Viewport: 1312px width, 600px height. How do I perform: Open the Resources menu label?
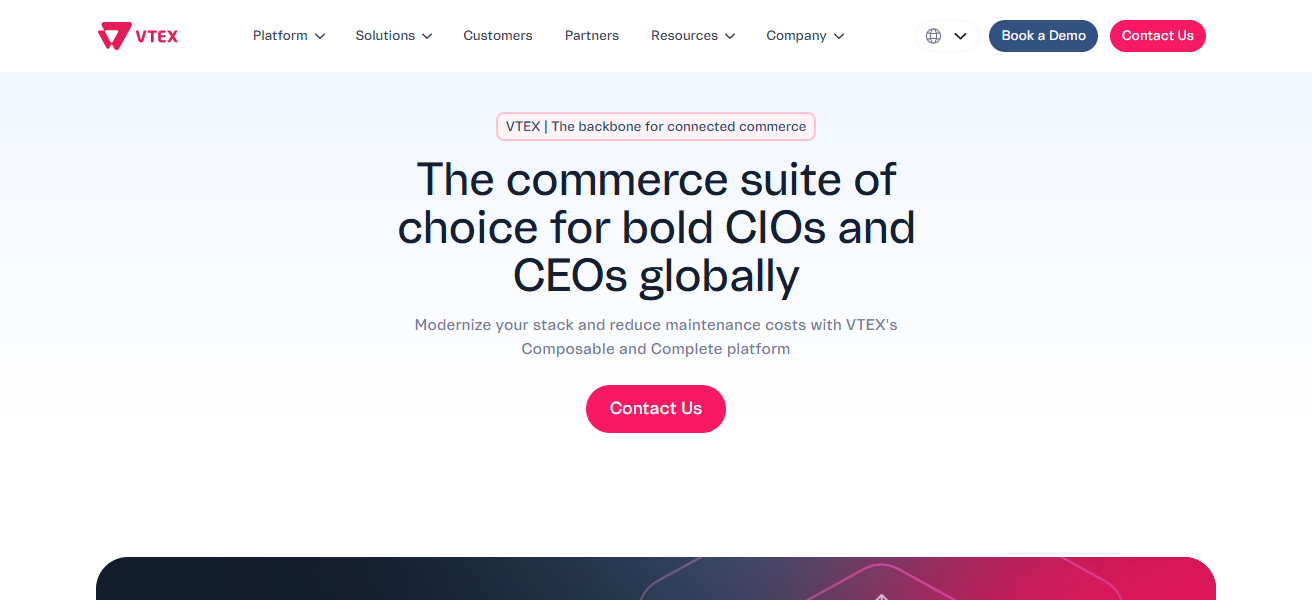tap(684, 36)
